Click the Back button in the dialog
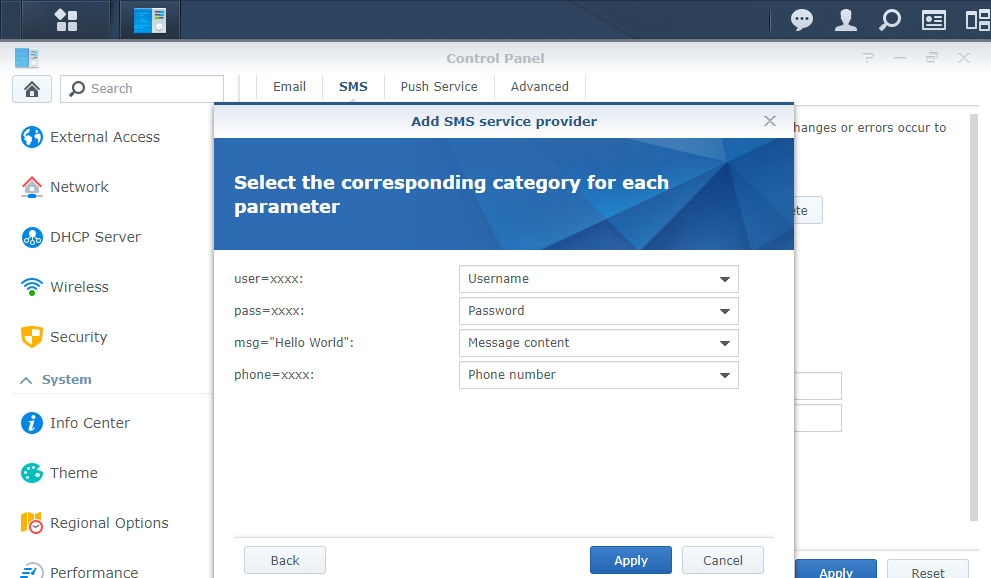 [285, 560]
